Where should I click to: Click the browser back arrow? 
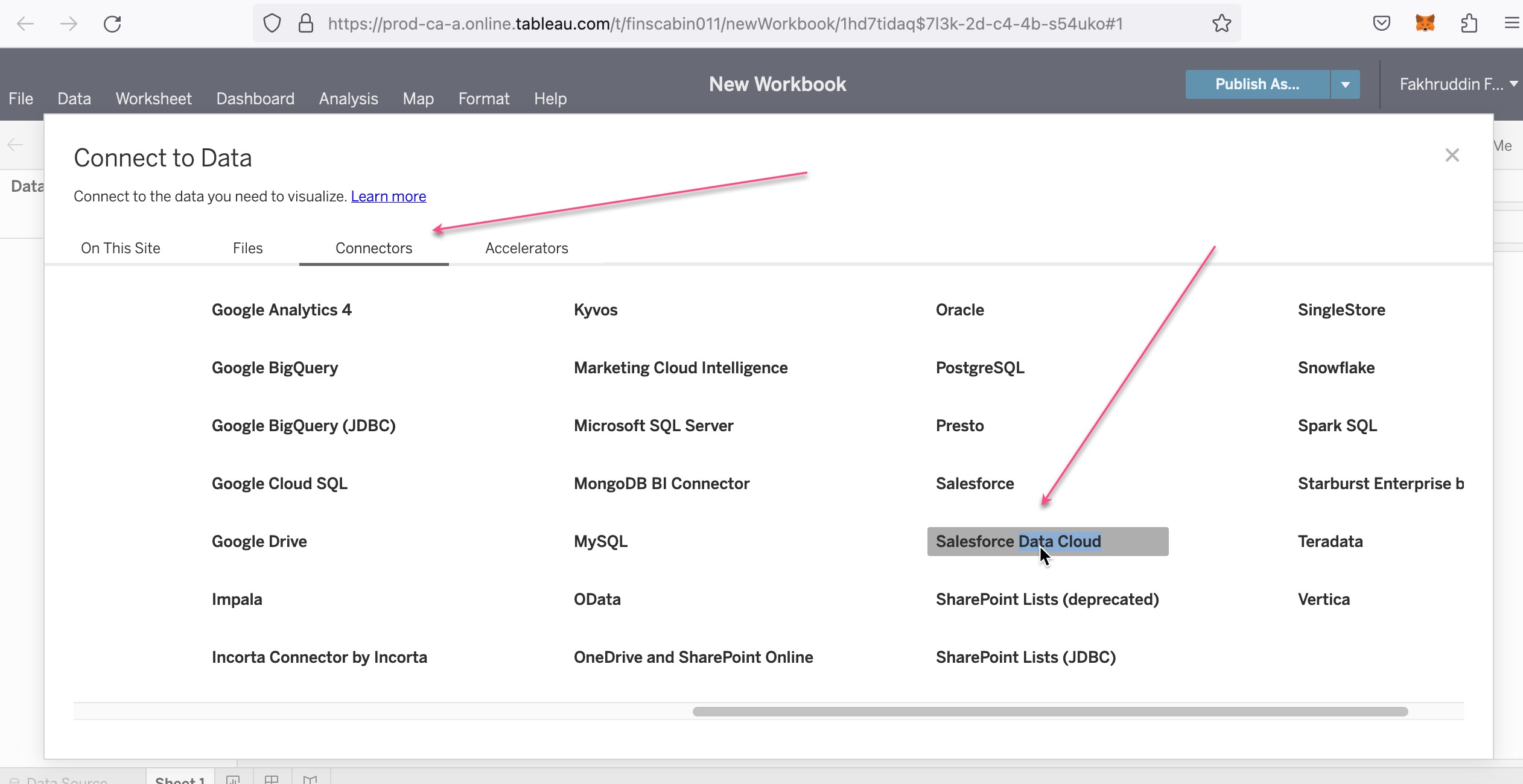25,24
